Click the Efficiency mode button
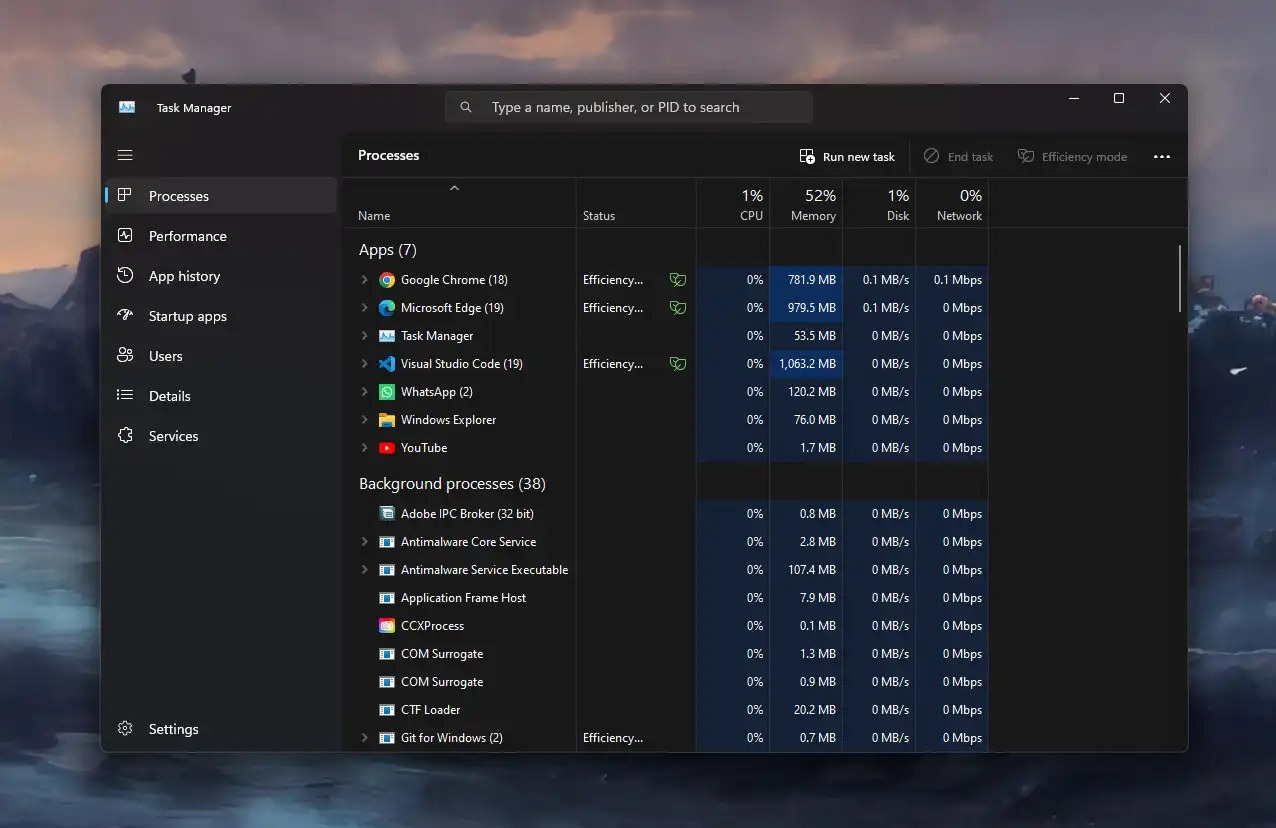This screenshot has width=1276, height=828. [x=1072, y=157]
